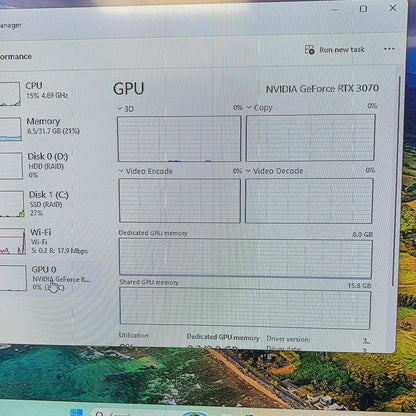Expand the Copy engine dropdown chevron
Screen dimensions: 416x416
249,108
